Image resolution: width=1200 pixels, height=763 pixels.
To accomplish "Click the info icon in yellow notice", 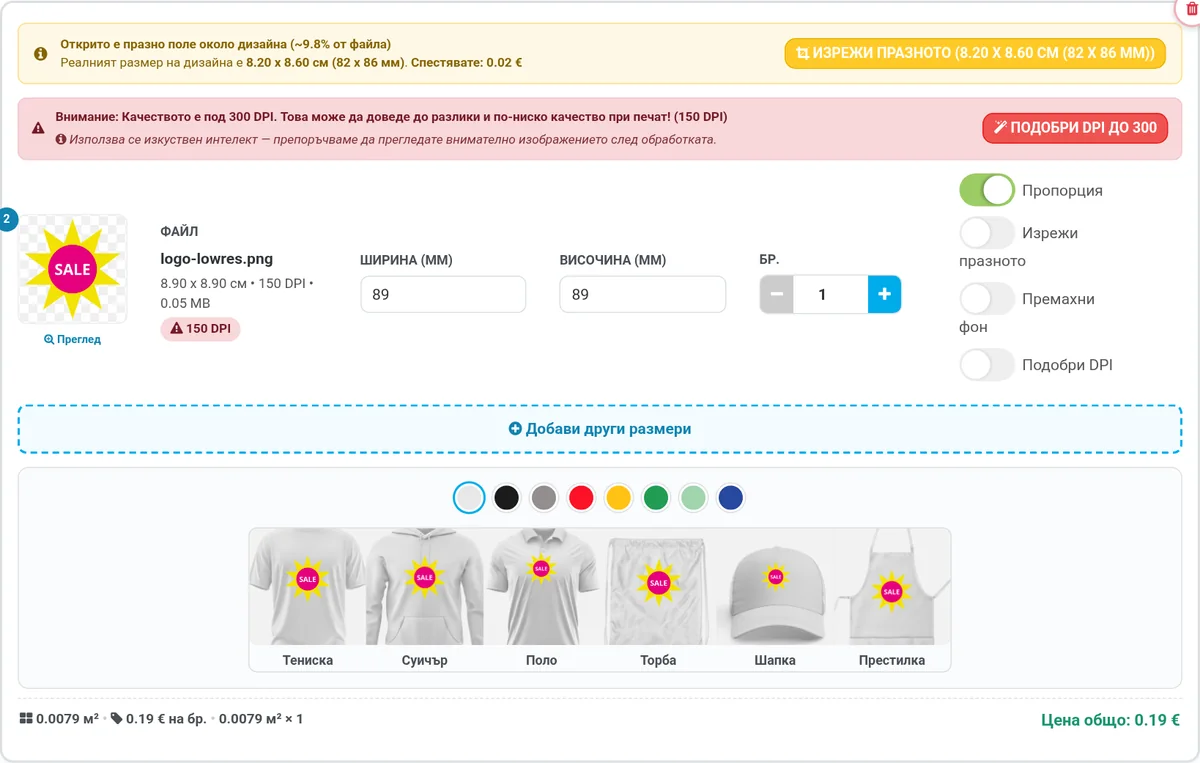I will pos(40,54).
